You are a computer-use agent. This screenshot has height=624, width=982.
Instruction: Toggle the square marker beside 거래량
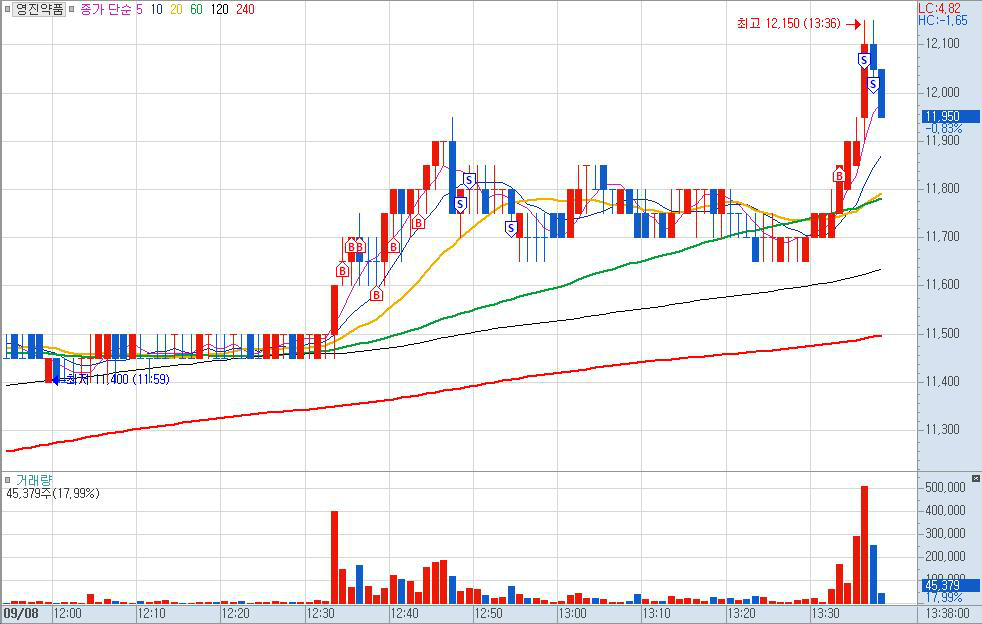pyautogui.click(x=8, y=480)
